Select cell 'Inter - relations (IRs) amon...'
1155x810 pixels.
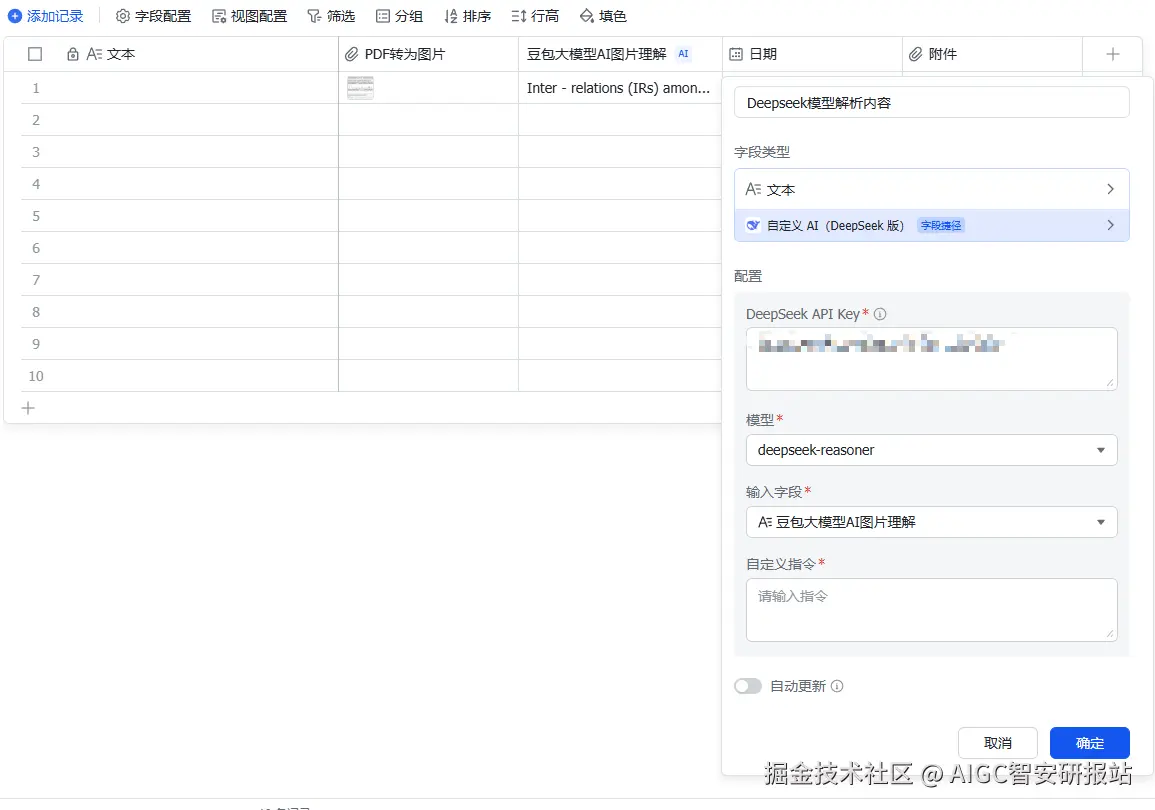pos(620,88)
